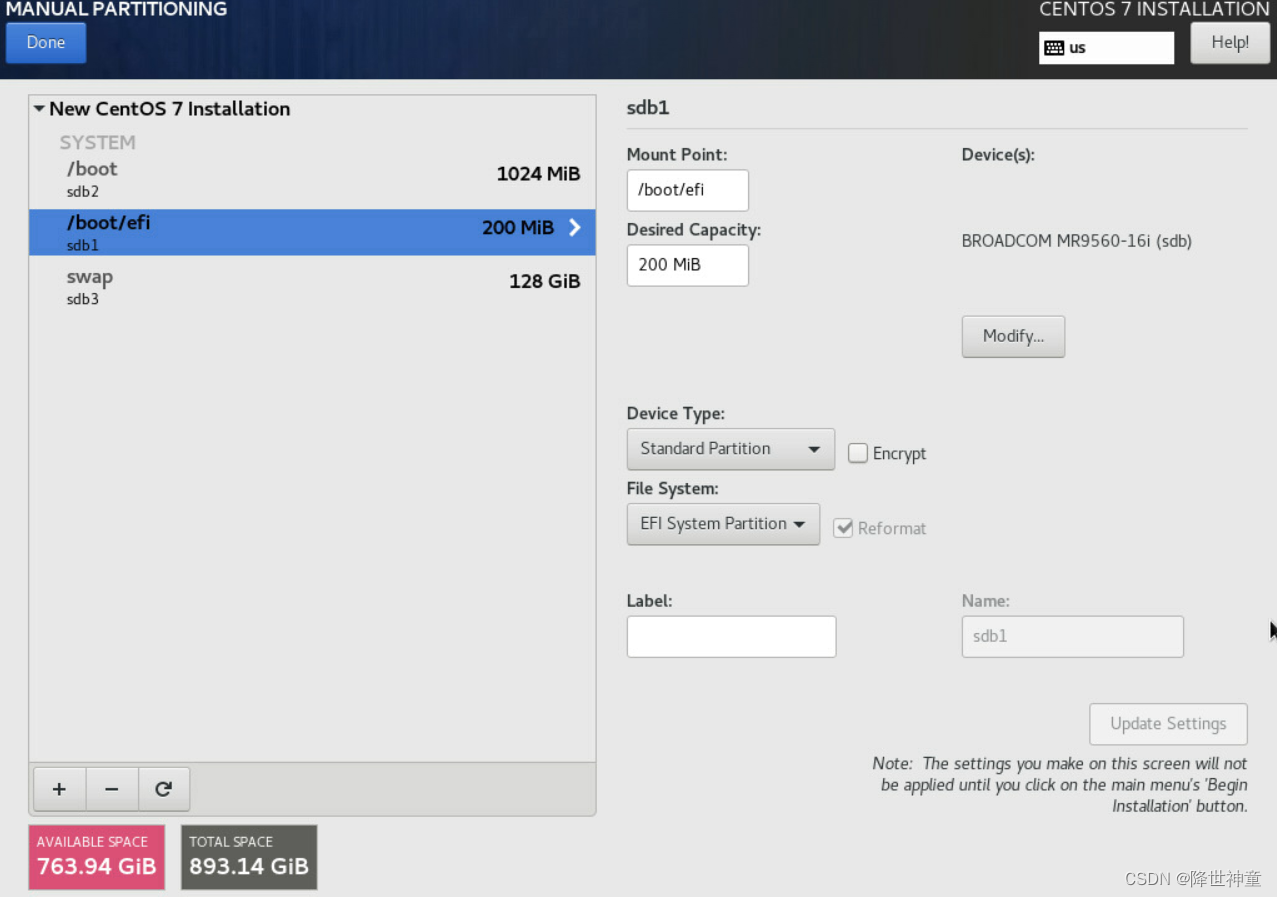The image size is (1277, 897).
Task: Toggle the Encrypt checkbox
Action: 857,453
